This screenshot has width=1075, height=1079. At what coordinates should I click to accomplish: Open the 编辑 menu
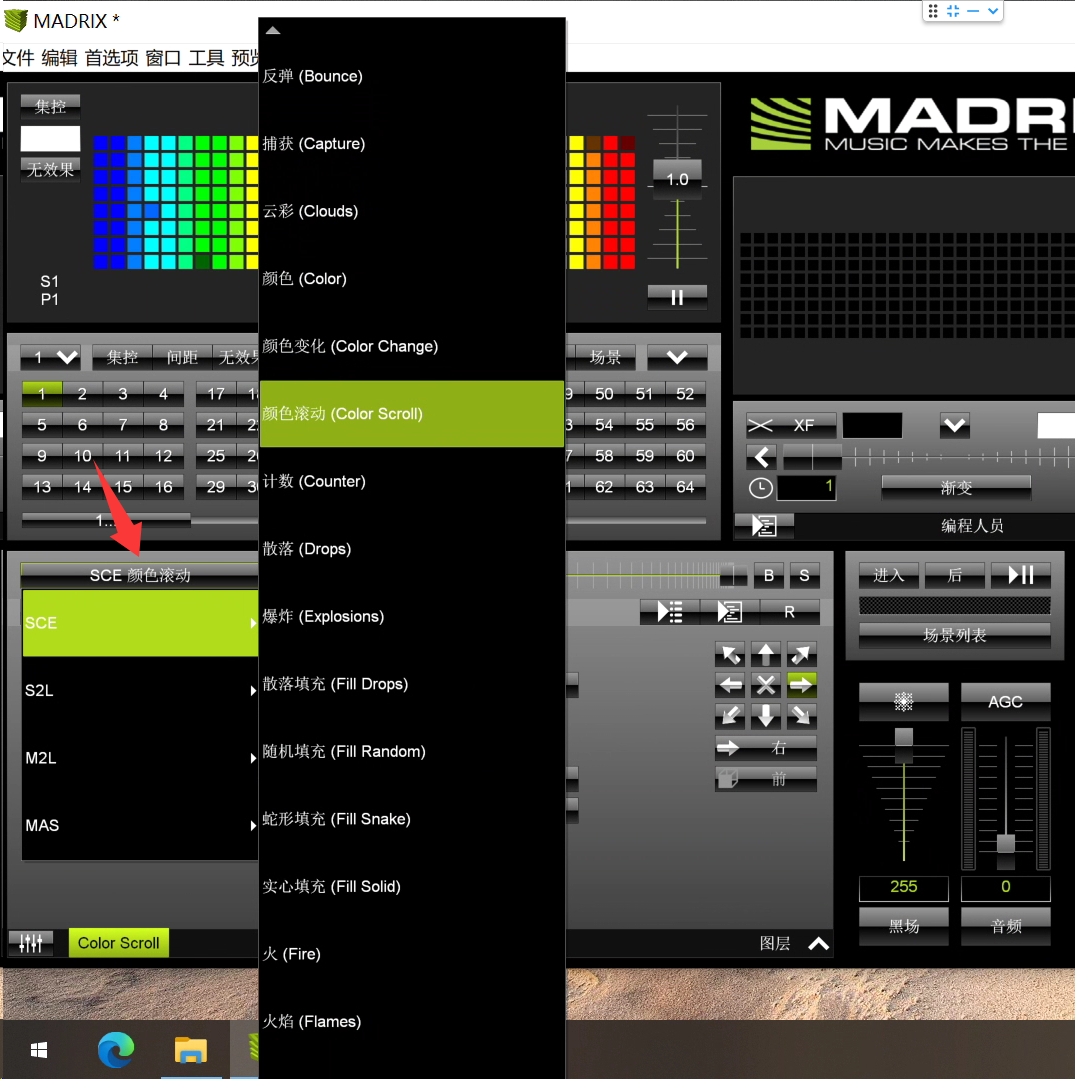tap(59, 58)
